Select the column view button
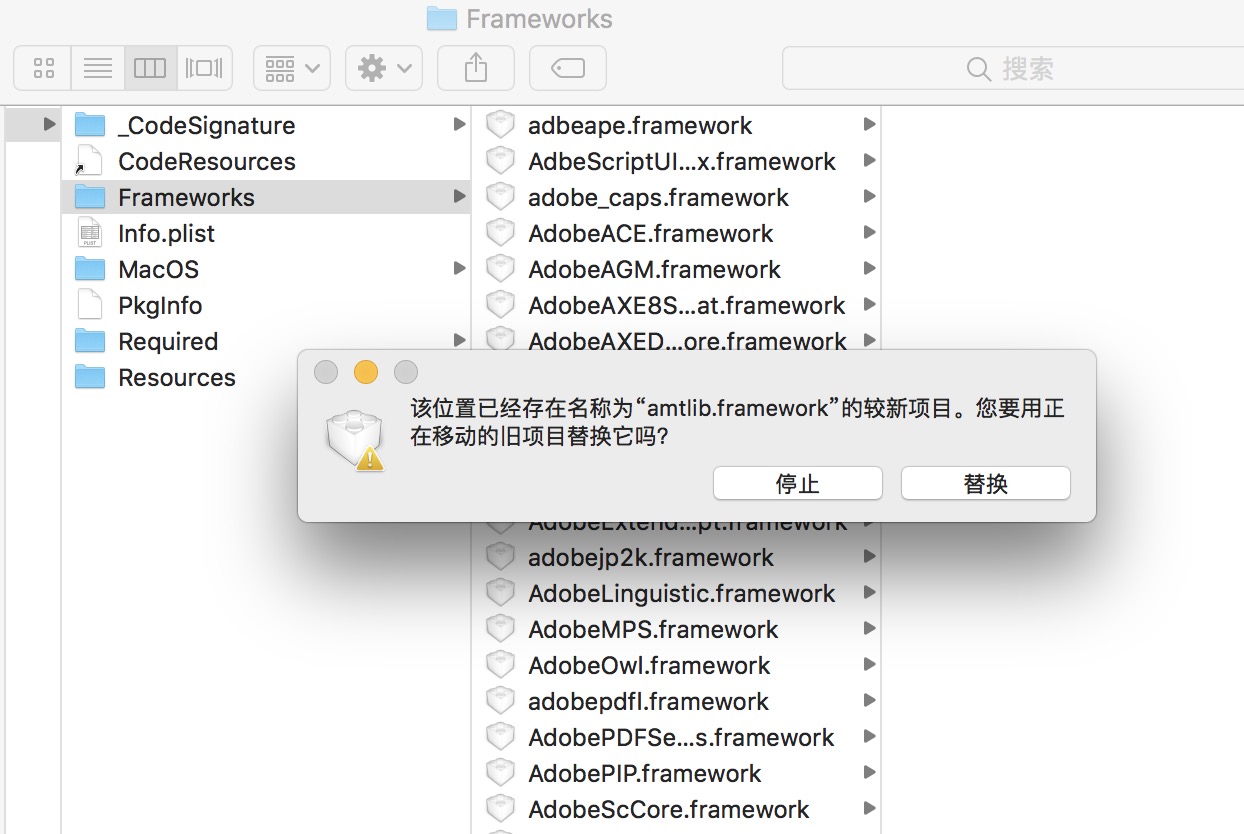1244x834 pixels. [150, 68]
